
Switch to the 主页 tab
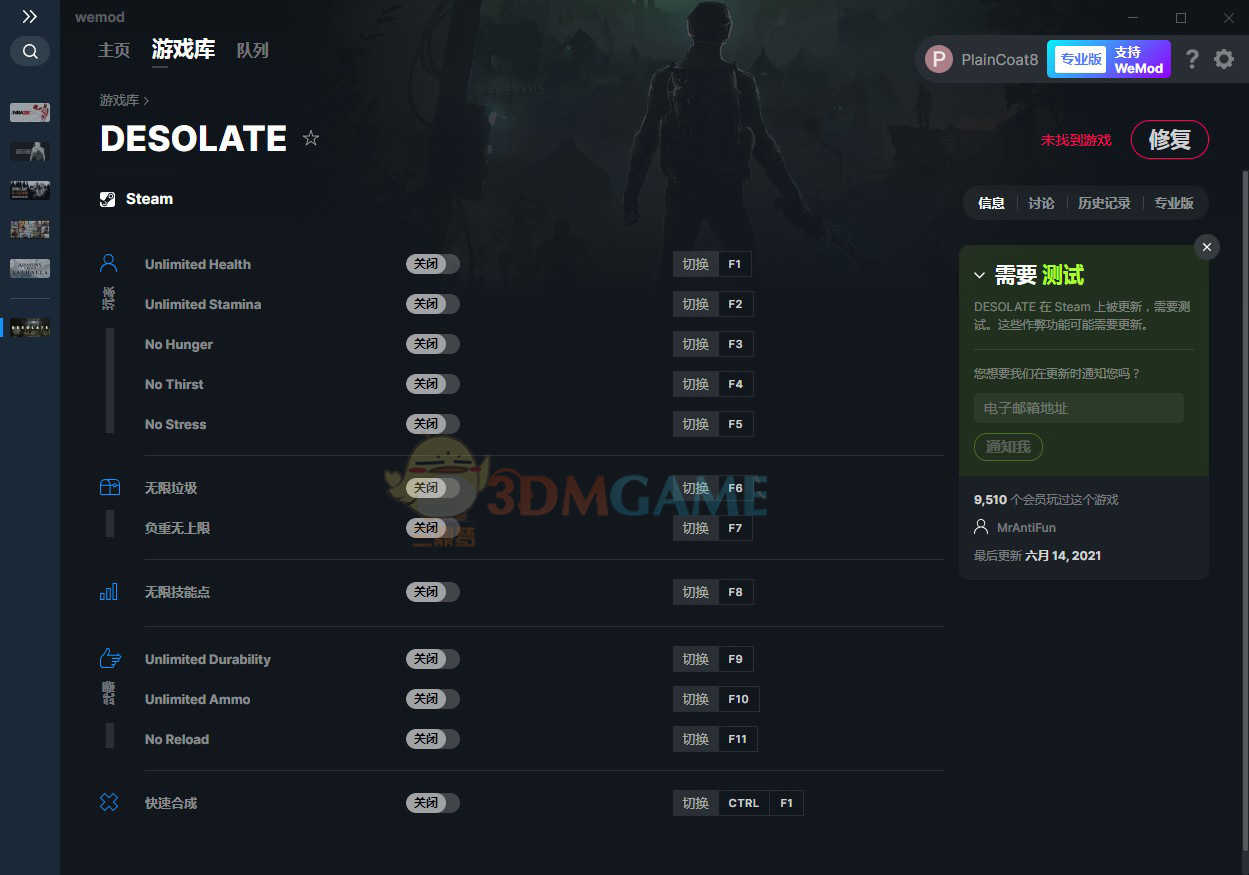tap(114, 50)
